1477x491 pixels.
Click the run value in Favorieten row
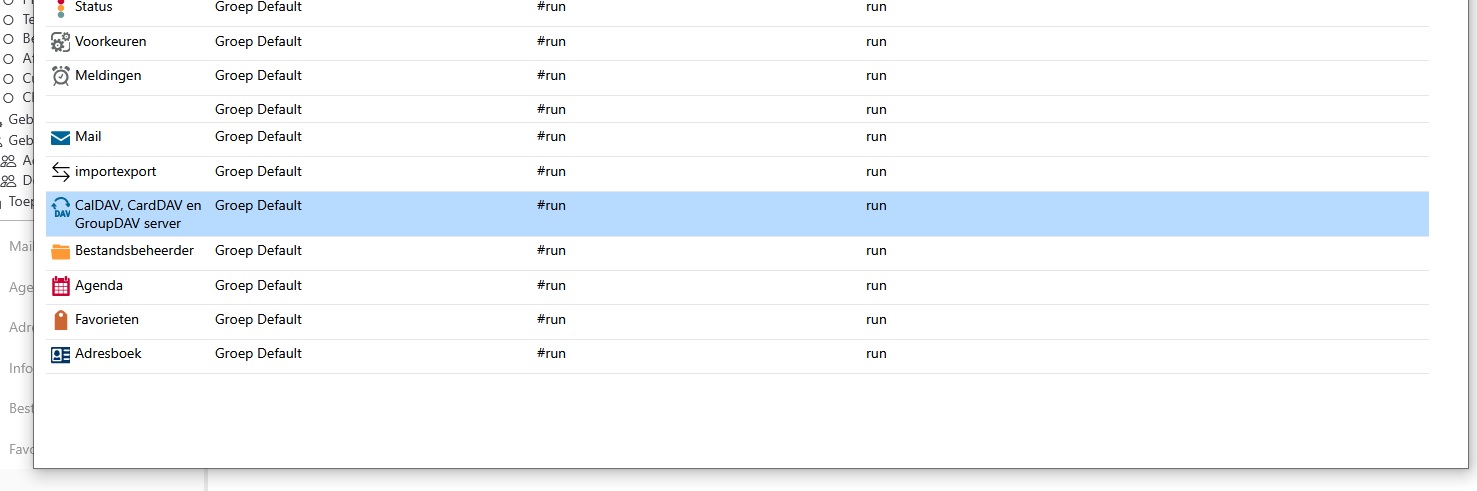click(876, 319)
